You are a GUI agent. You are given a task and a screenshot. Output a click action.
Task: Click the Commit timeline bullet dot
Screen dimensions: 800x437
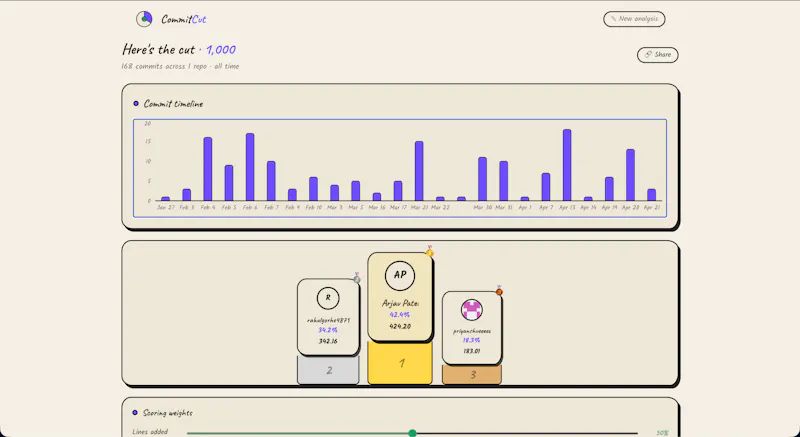pos(136,104)
